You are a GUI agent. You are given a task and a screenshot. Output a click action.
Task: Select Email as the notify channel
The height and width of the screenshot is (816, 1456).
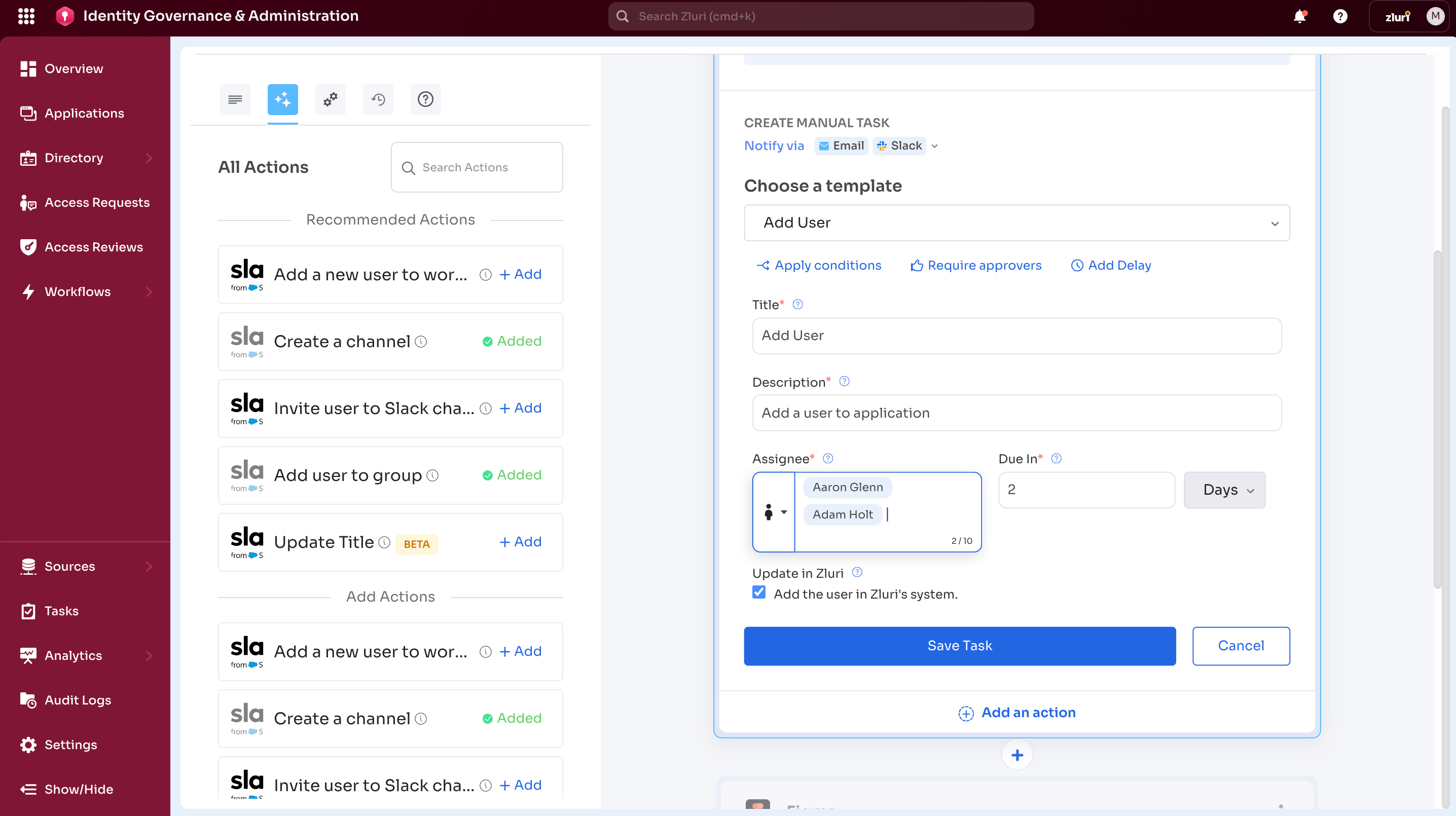point(841,146)
